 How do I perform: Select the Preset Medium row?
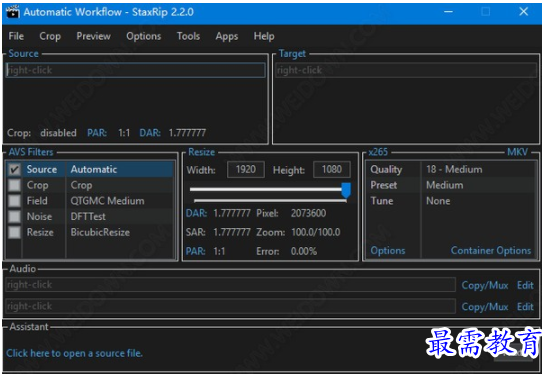click(451, 185)
